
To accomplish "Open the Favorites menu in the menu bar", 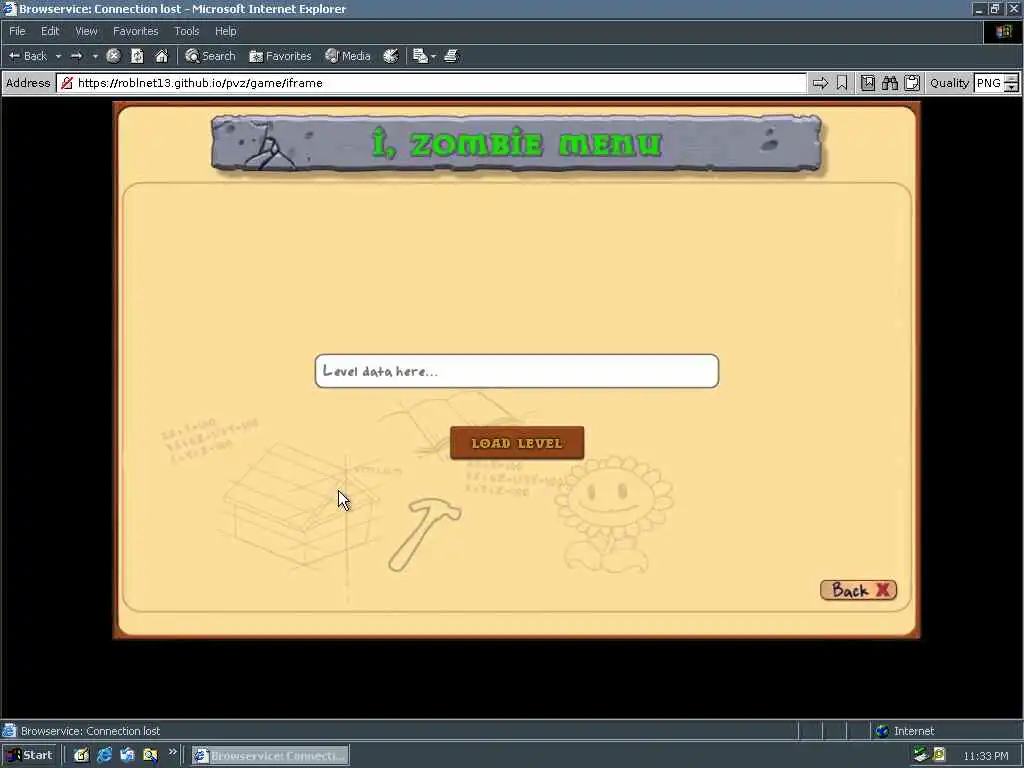I will (135, 31).
